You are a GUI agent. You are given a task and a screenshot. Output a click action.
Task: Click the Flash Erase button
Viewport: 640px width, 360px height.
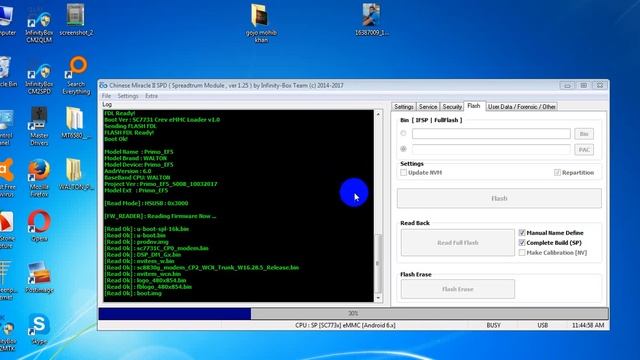[458, 289]
